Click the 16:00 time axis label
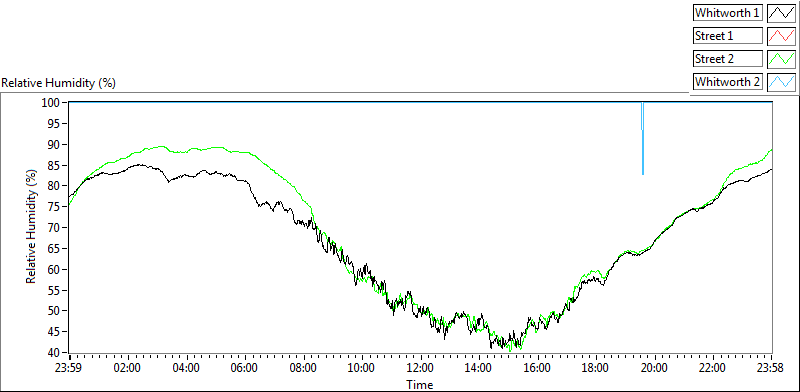800x392 pixels. tap(538, 368)
